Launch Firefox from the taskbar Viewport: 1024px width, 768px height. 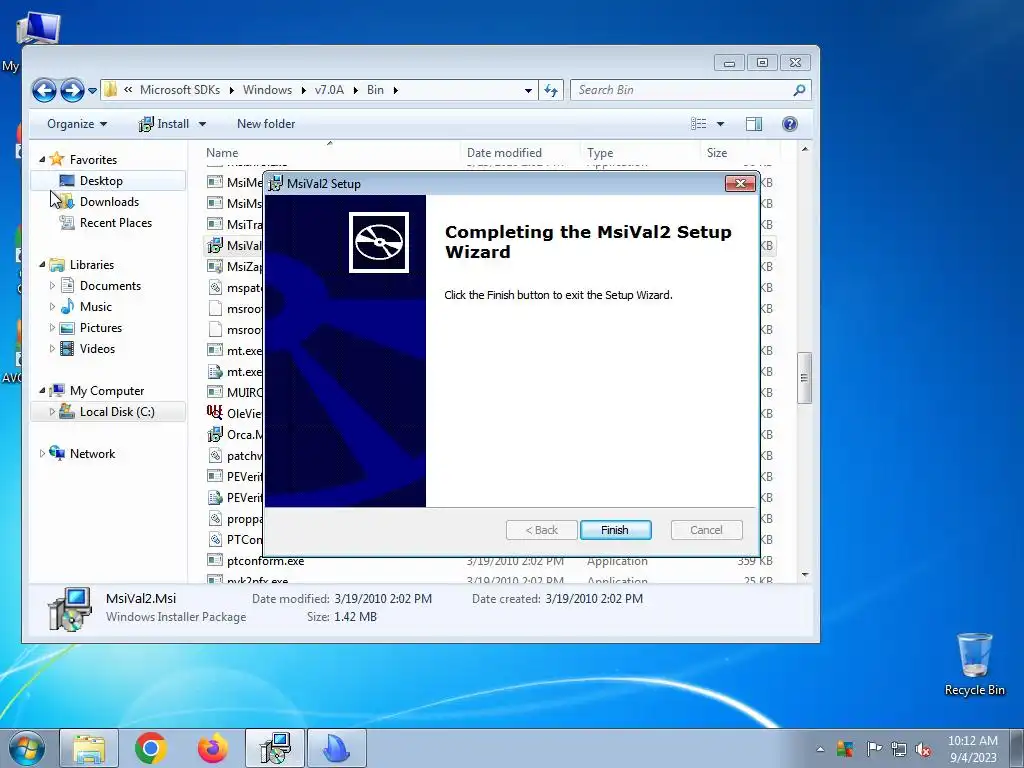pos(213,748)
